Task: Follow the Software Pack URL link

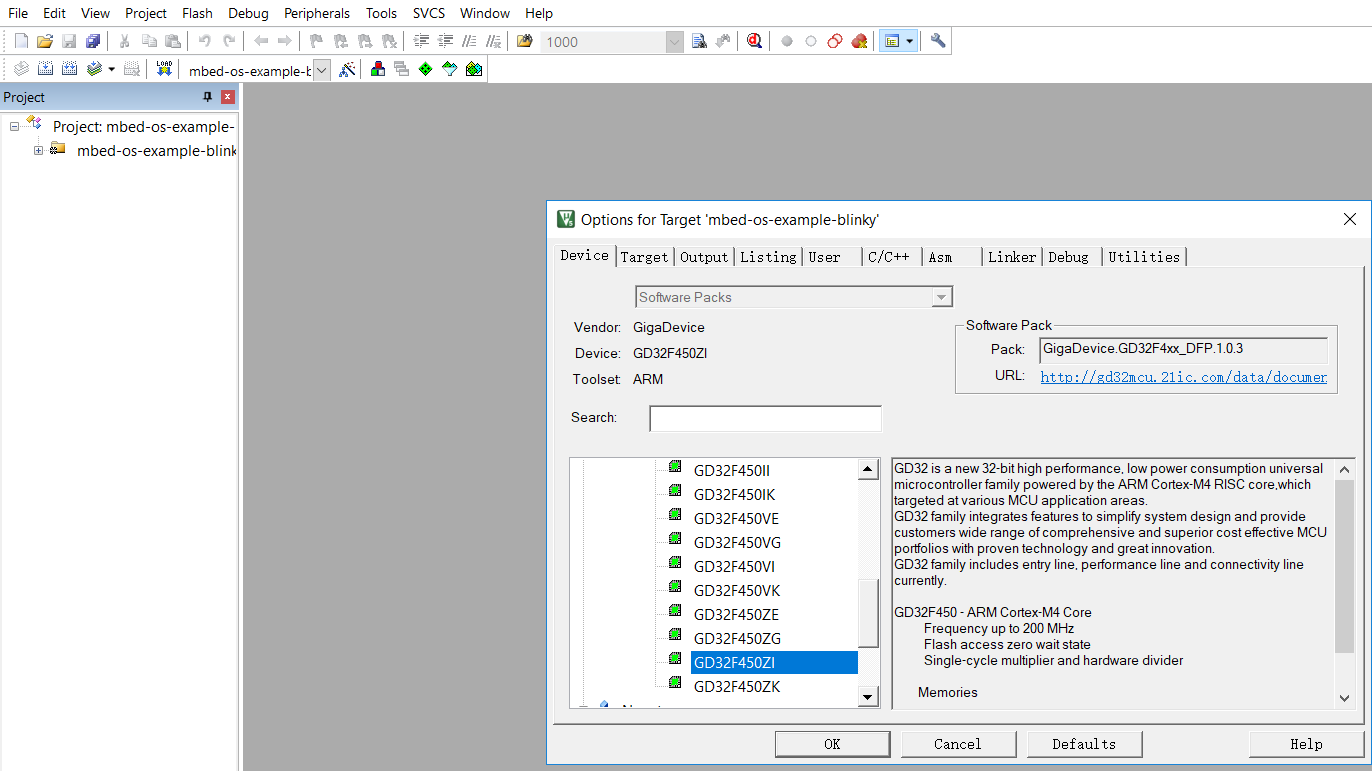Action: [x=1183, y=377]
